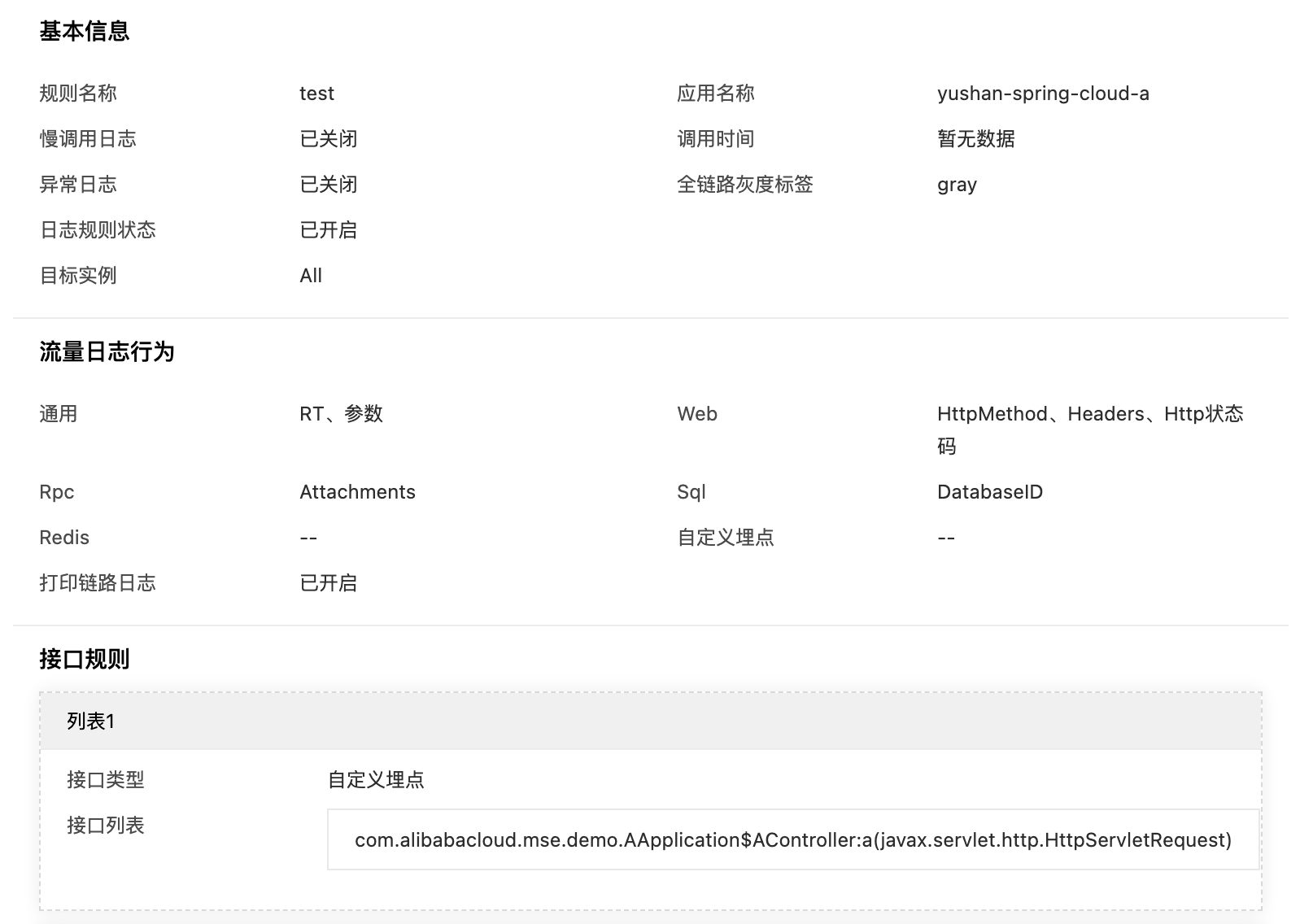Click the 接口类型 value 自定义埋点
The width and height of the screenshot is (1300, 924).
376,780
